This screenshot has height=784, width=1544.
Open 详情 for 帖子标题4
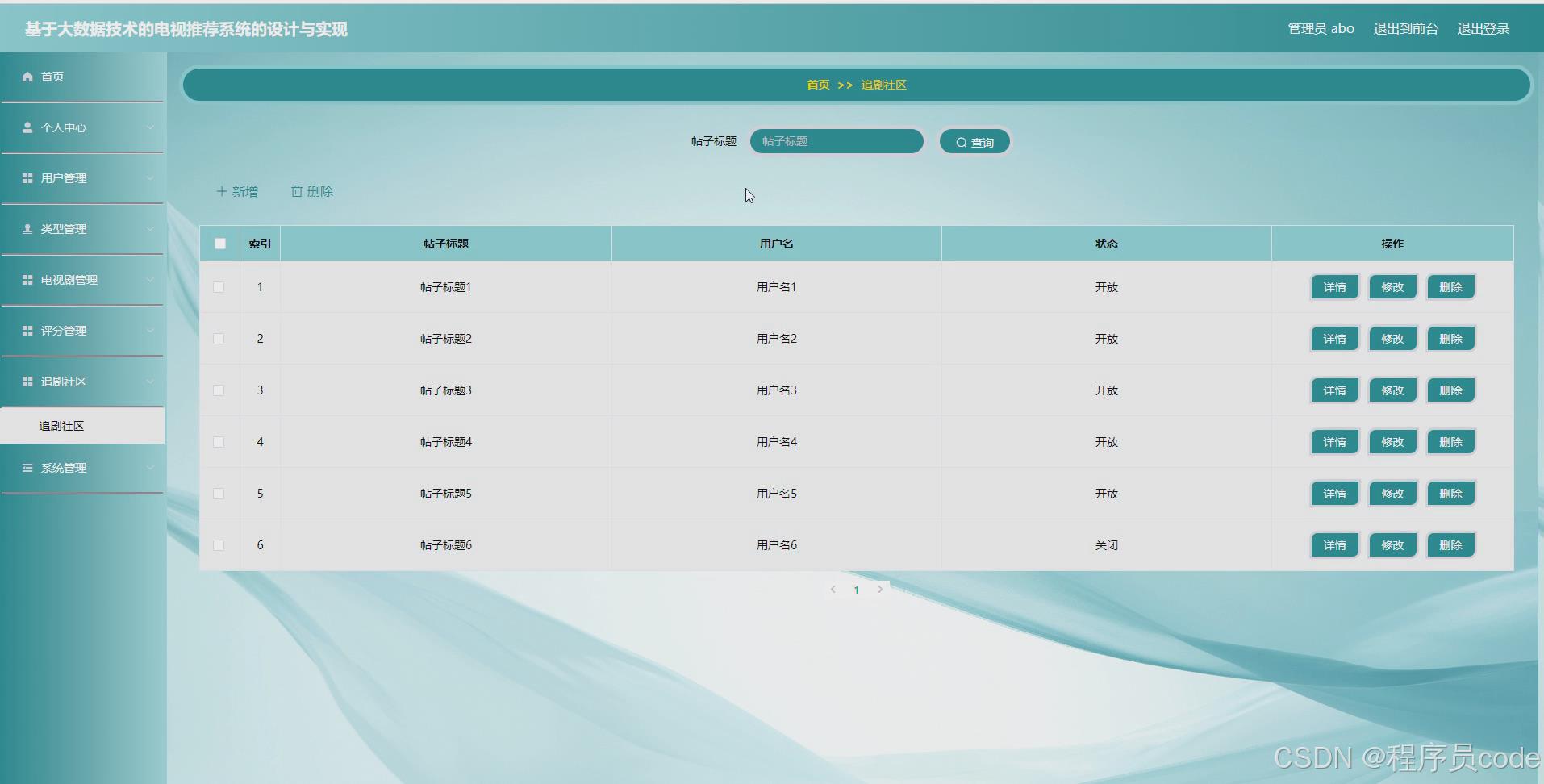[x=1334, y=442]
